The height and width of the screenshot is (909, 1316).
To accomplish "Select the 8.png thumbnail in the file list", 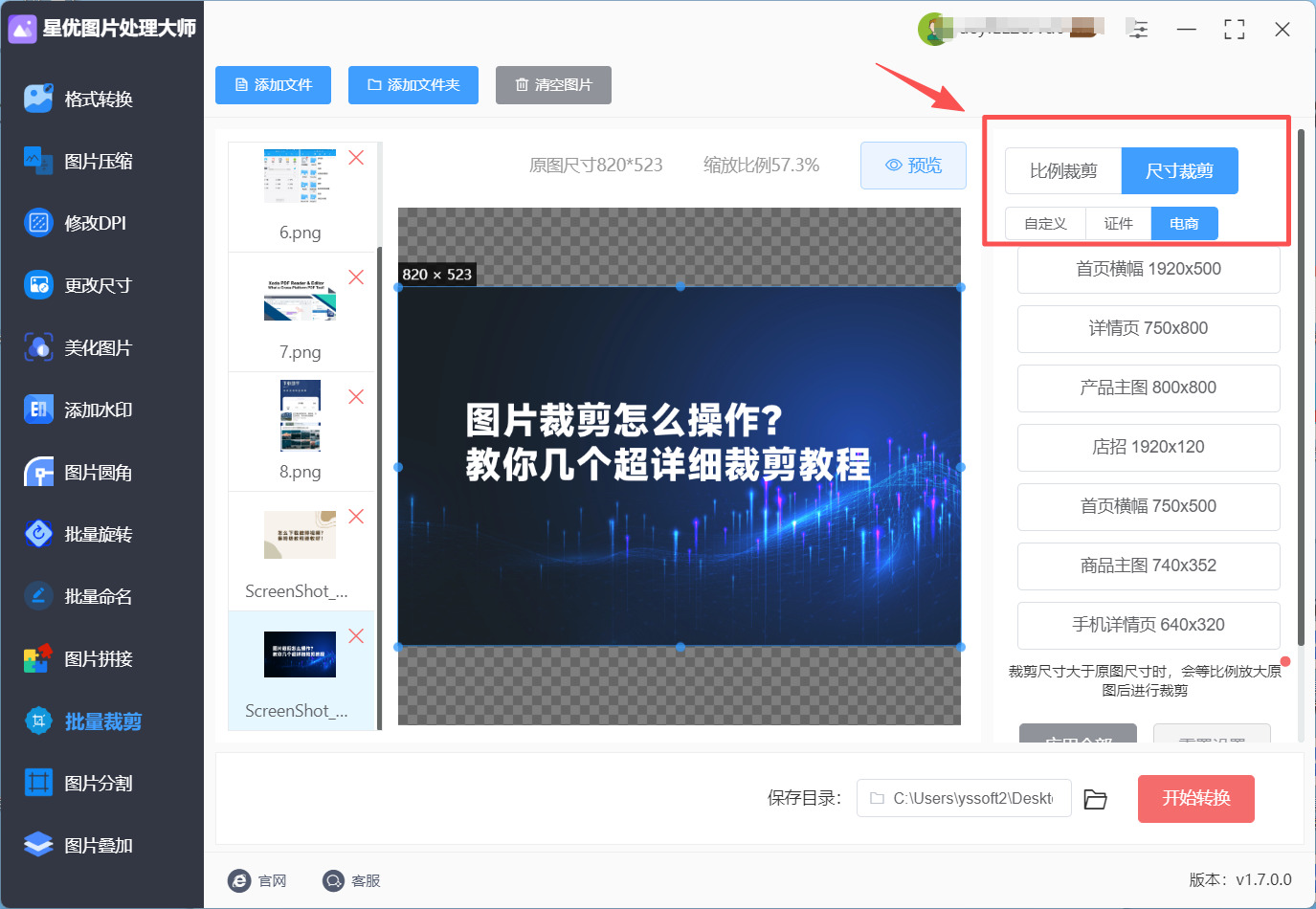I will point(301,415).
